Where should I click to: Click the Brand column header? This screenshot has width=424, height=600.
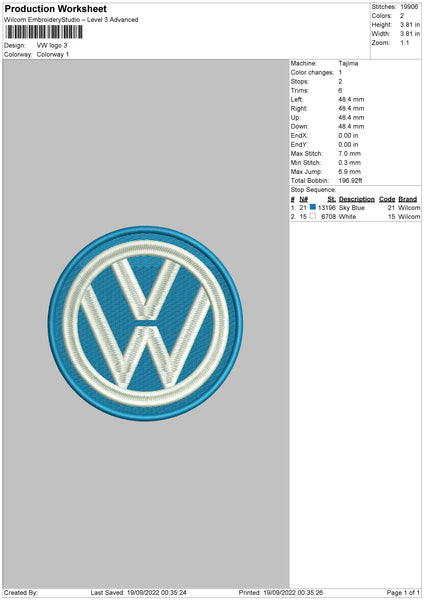[x=408, y=199]
